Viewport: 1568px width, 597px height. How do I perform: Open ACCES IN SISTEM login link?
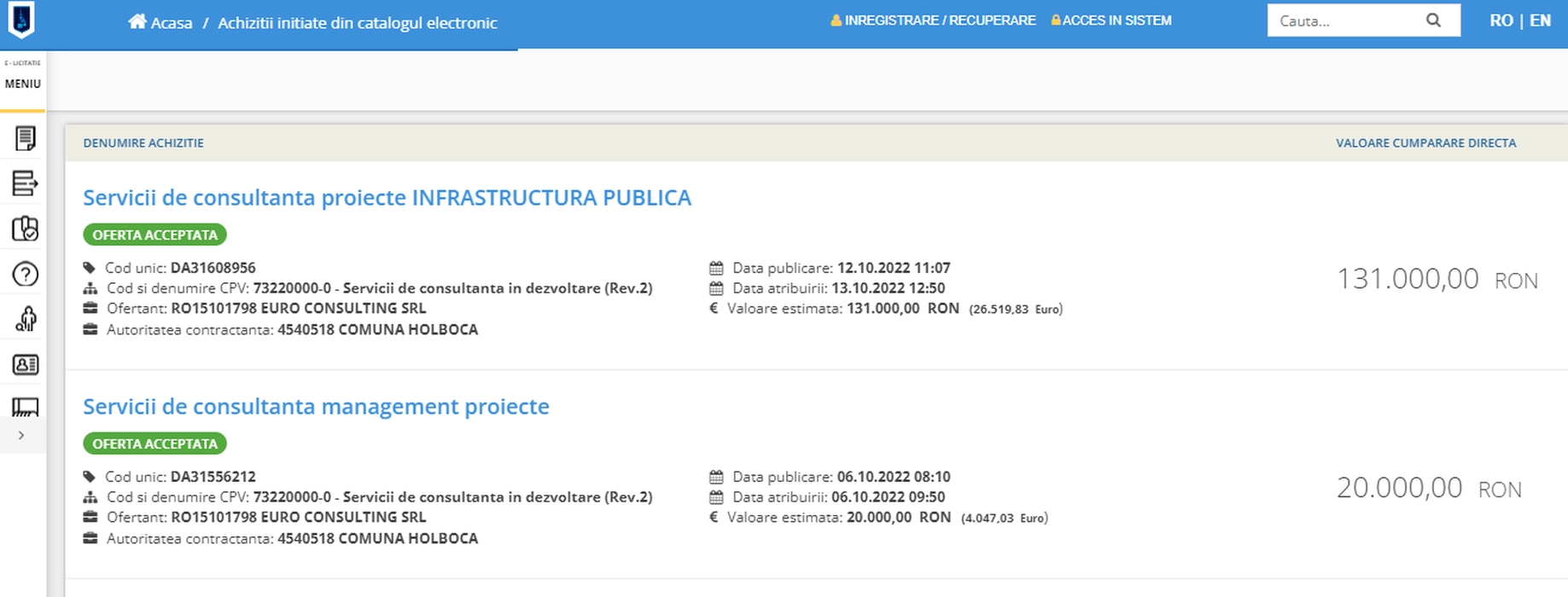pos(1116,20)
